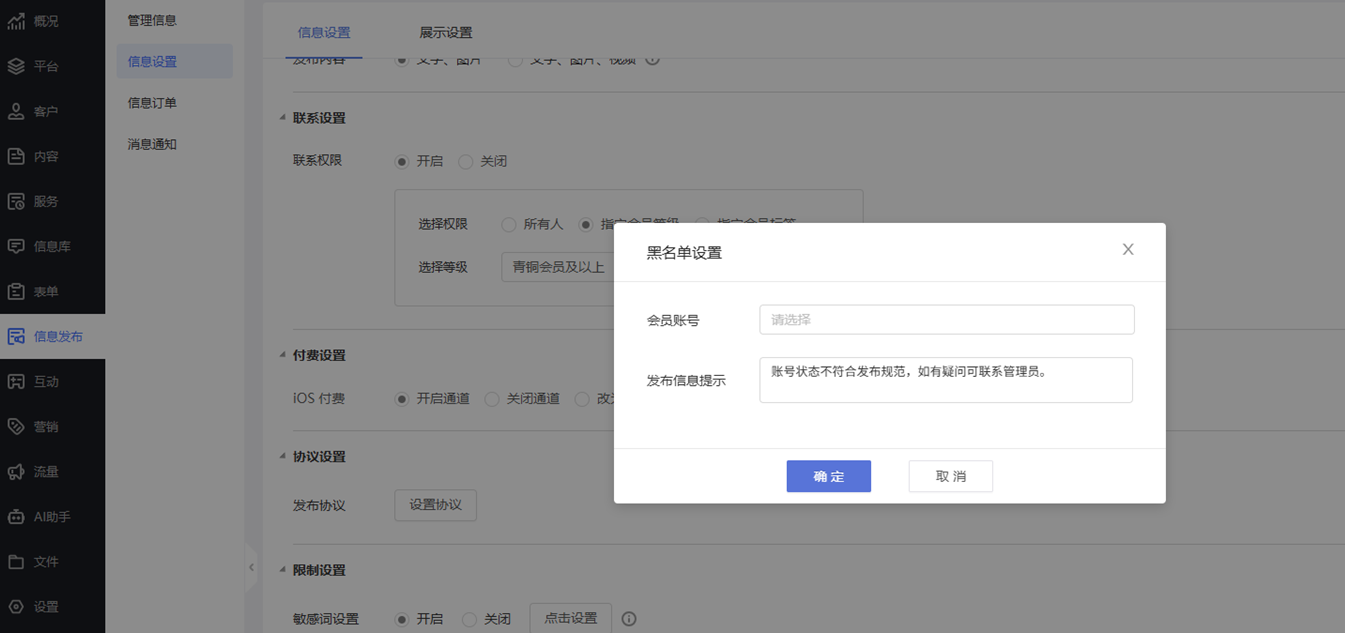This screenshot has width=1345, height=633.
Task: Select the 客户 person icon
Action: 16,111
